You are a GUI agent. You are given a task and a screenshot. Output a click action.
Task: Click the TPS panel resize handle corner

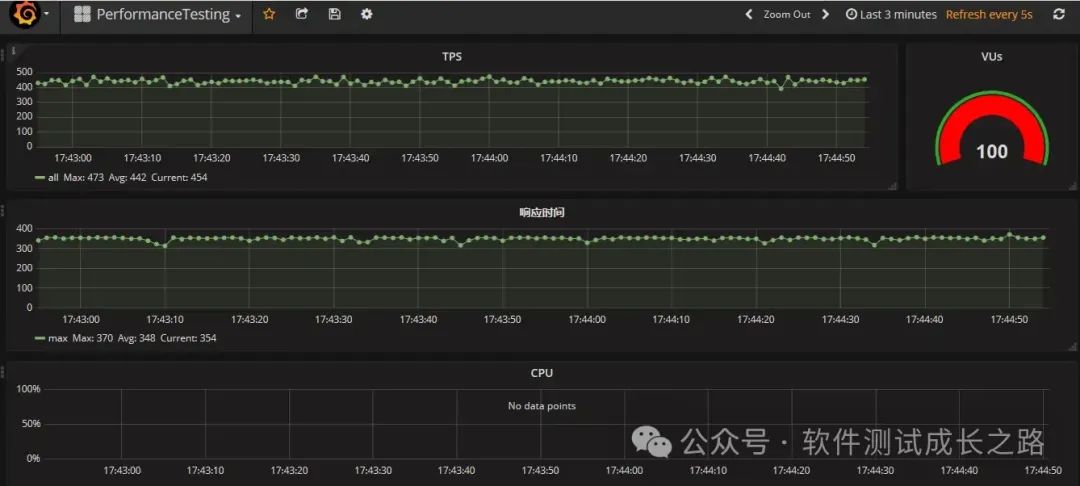click(x=893, y=186)
